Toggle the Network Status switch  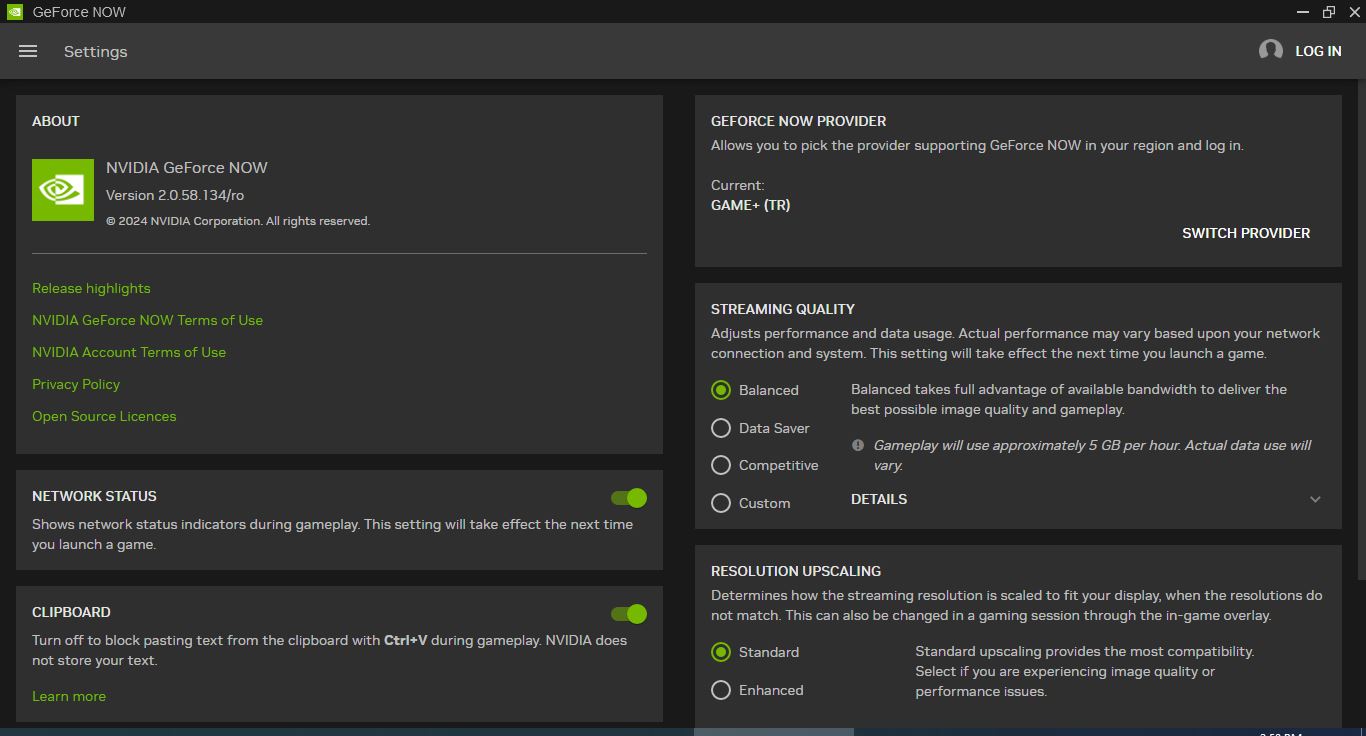[629, 498]
